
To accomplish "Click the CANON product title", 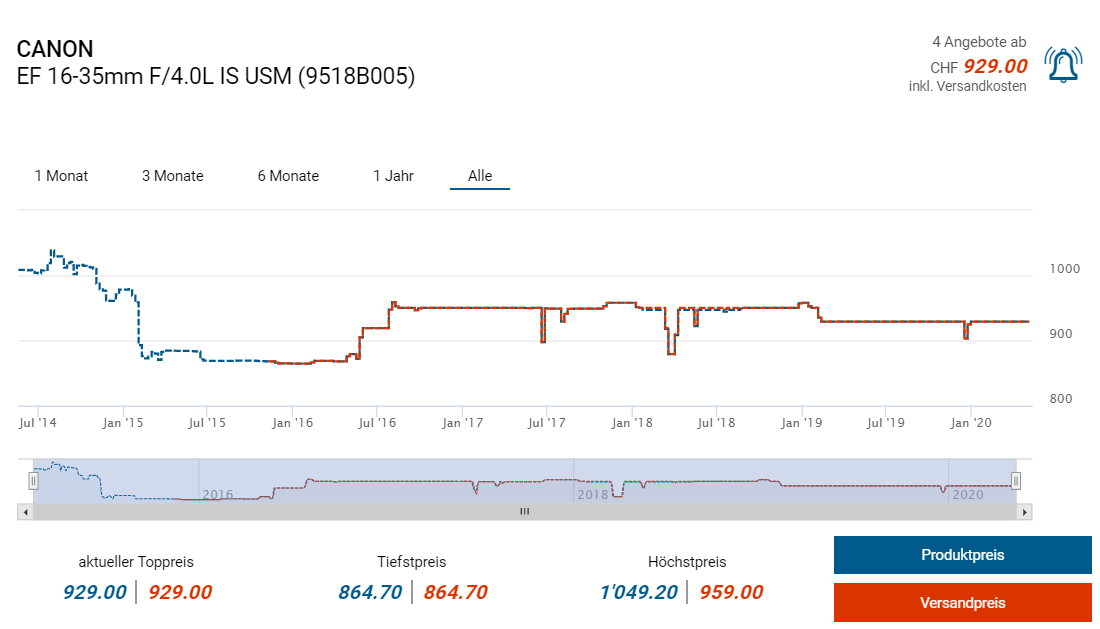I will click(x=55, y=49).
